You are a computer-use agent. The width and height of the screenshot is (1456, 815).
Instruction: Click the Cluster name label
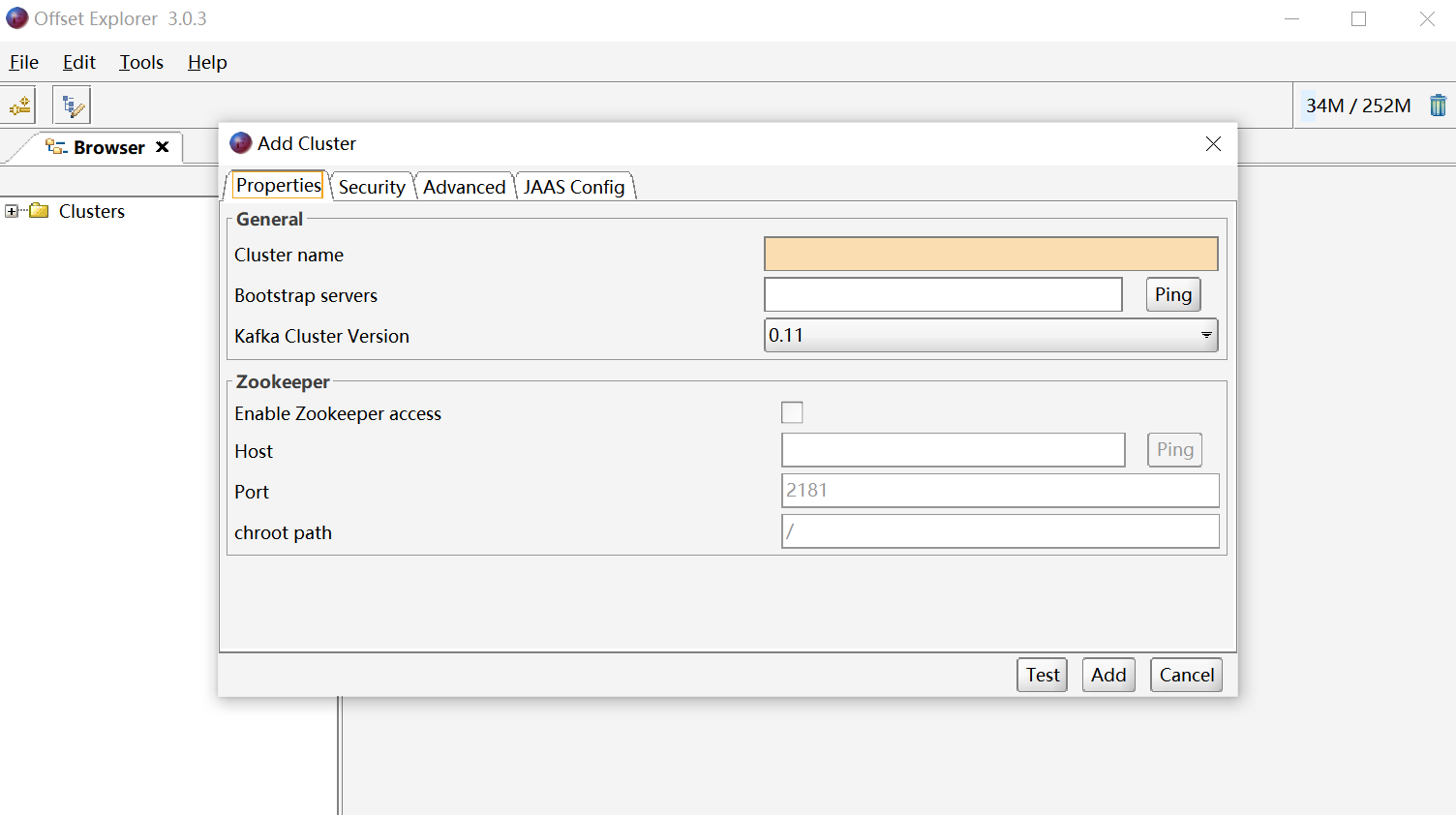pos(288,255)
